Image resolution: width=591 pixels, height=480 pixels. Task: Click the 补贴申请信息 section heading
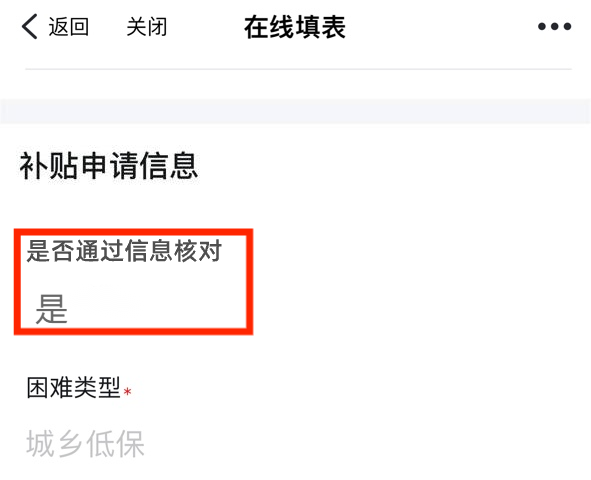(109, 166)
